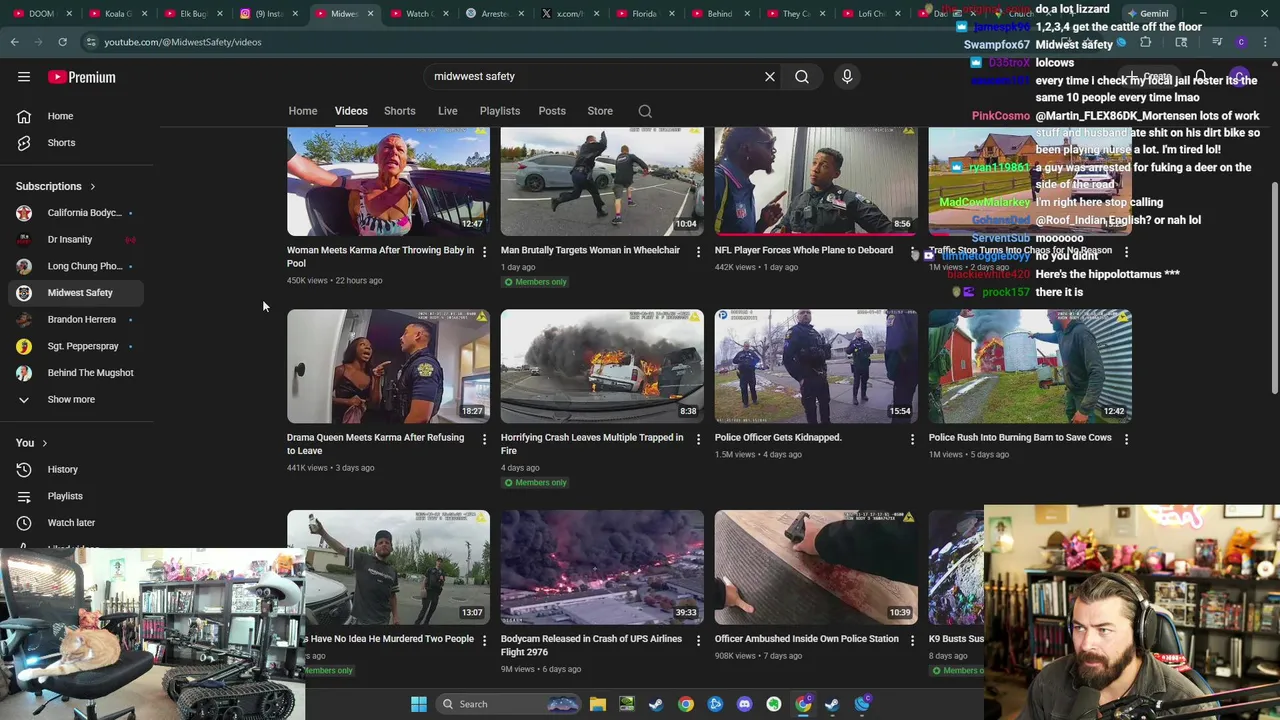Image resolution: width=1280 pixels, height=720 pixels.
Task: Open the YouTube hamburger guide menu
Action: 24,77
